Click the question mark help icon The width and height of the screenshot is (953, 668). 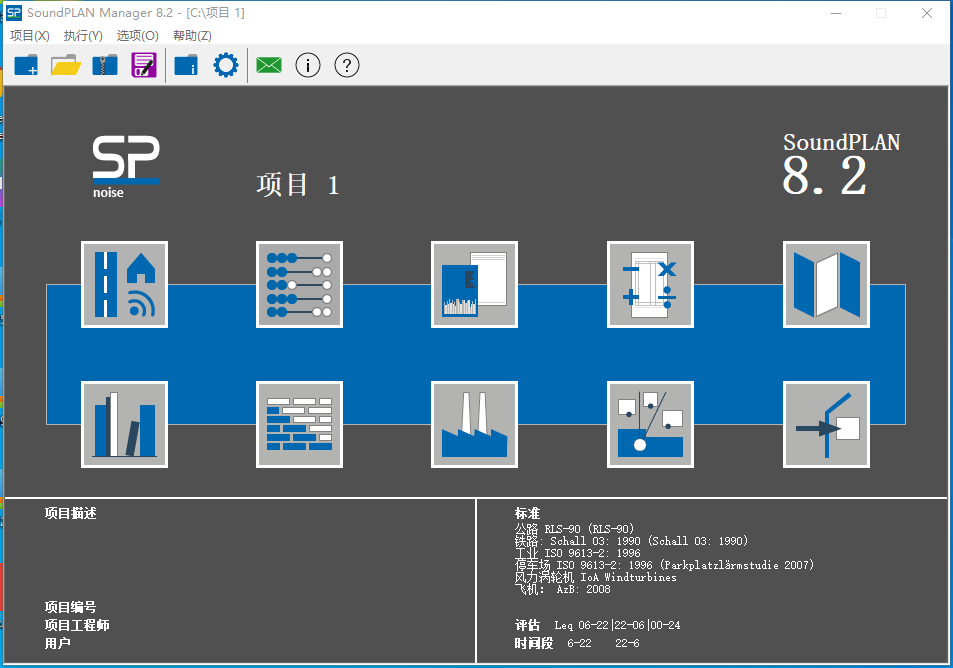pos(346,64)
